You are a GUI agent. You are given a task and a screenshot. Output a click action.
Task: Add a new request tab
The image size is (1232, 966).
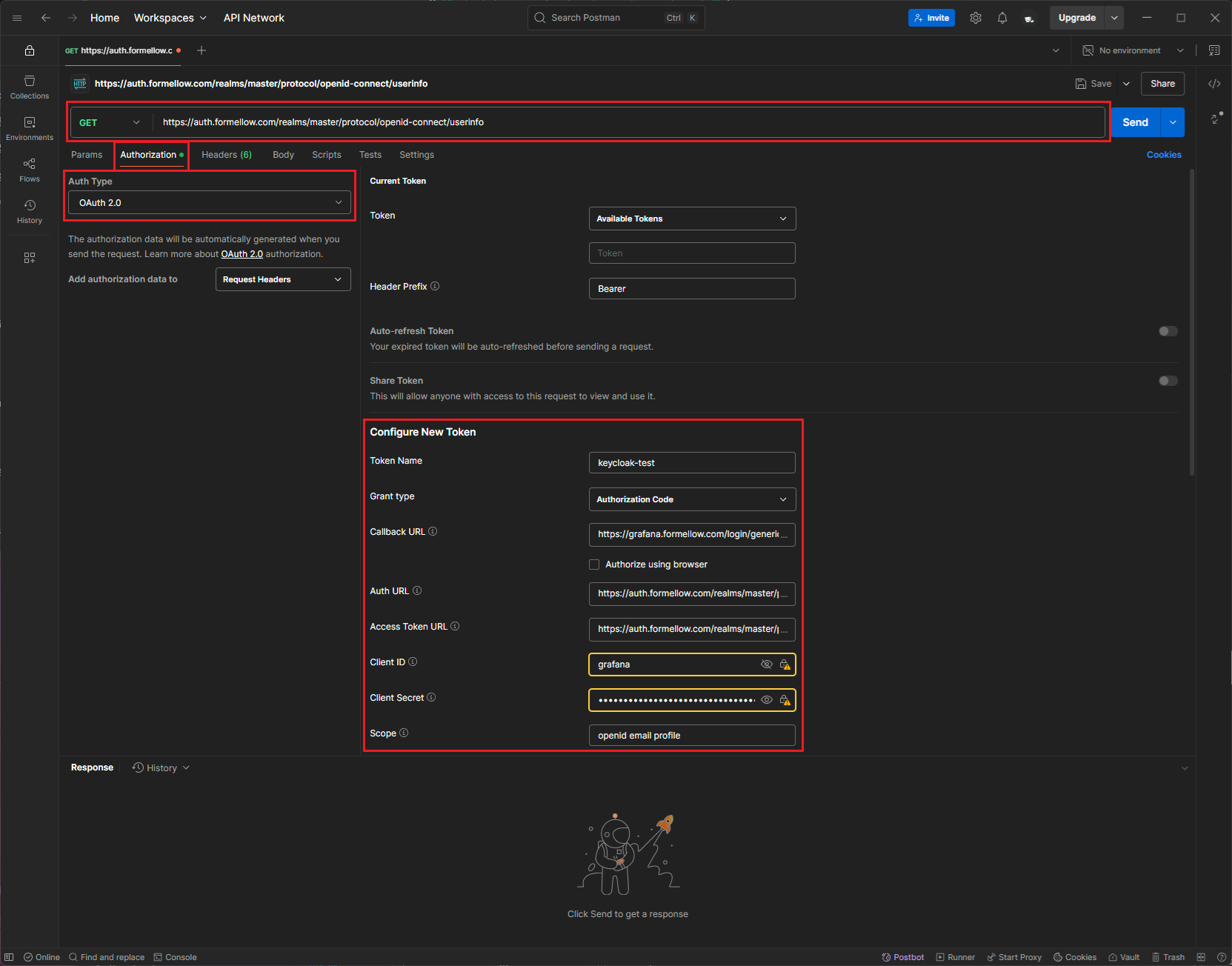pos(202,50)
